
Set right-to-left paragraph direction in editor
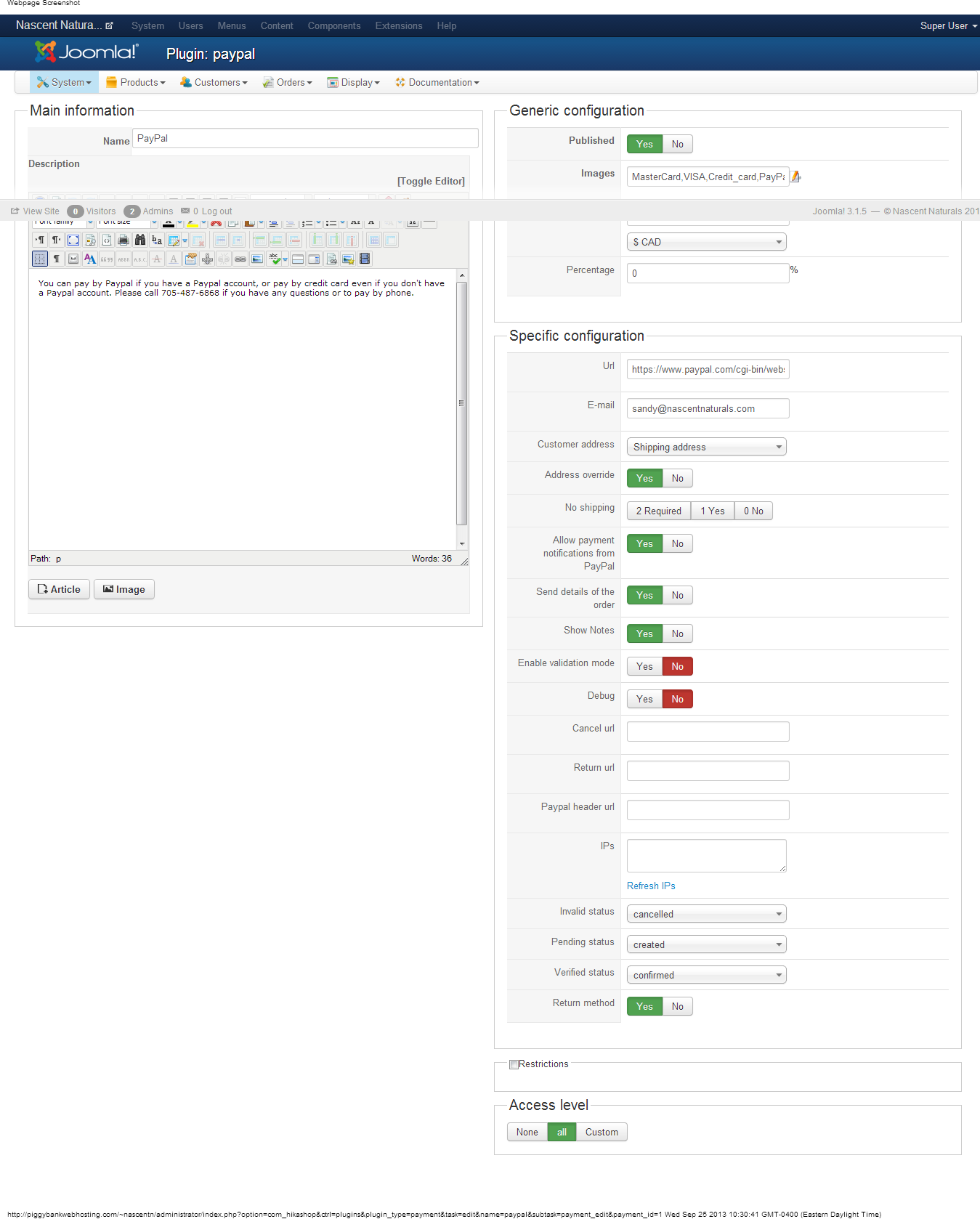pos(56,240)
